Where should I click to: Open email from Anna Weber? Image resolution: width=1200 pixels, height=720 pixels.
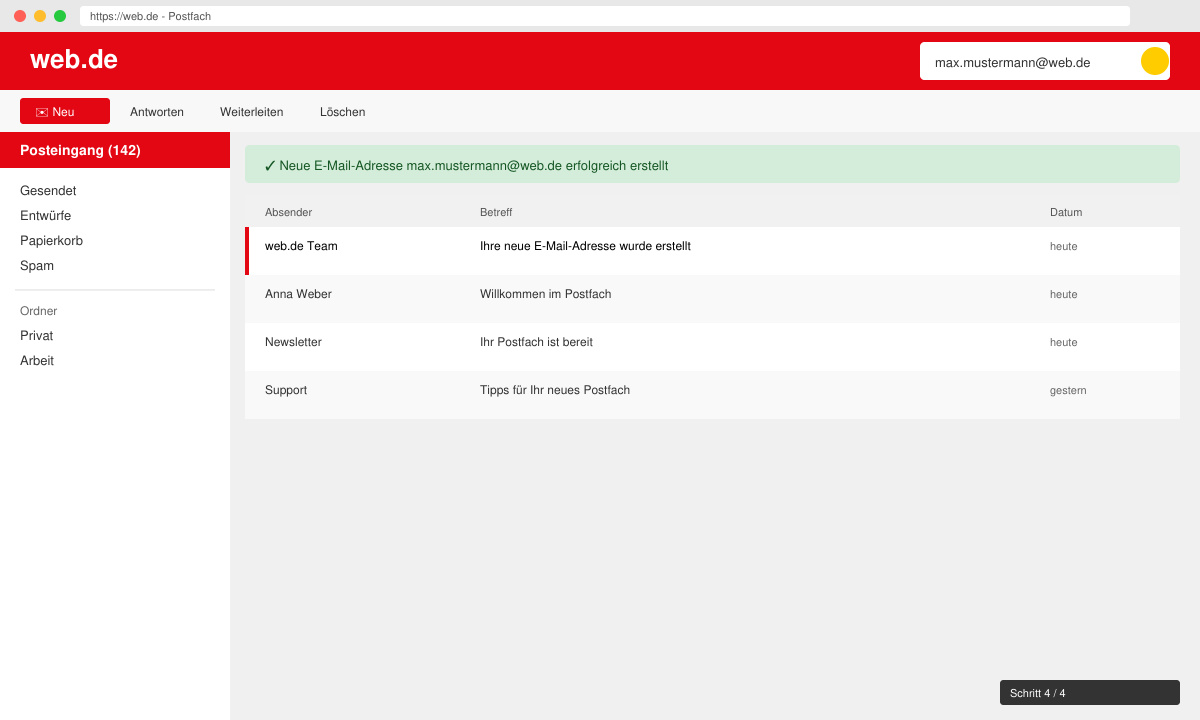coord(712,299)
